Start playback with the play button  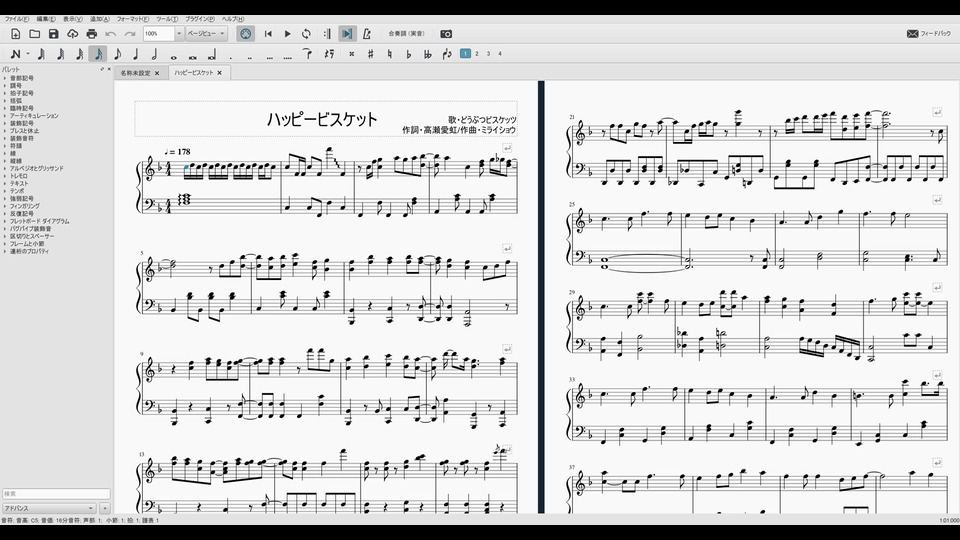coord(287,34)
